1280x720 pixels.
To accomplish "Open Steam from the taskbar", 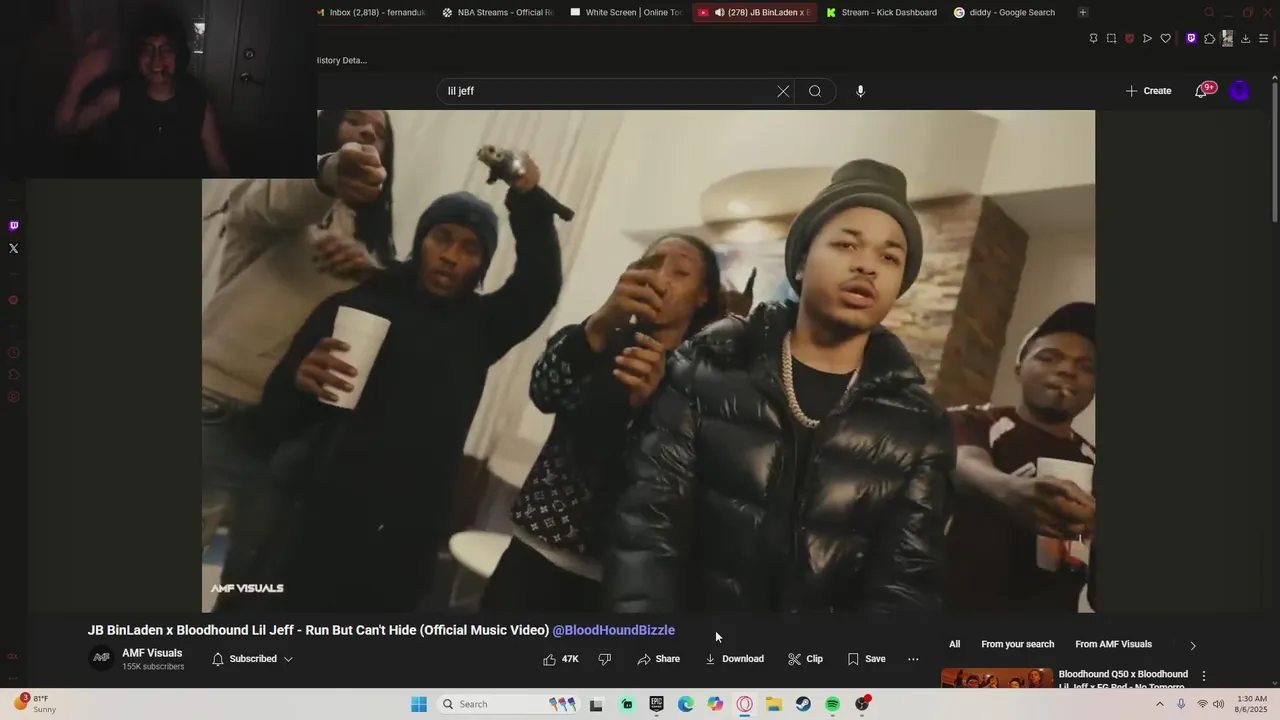I will pyautogui.click(x=803, y=704).
